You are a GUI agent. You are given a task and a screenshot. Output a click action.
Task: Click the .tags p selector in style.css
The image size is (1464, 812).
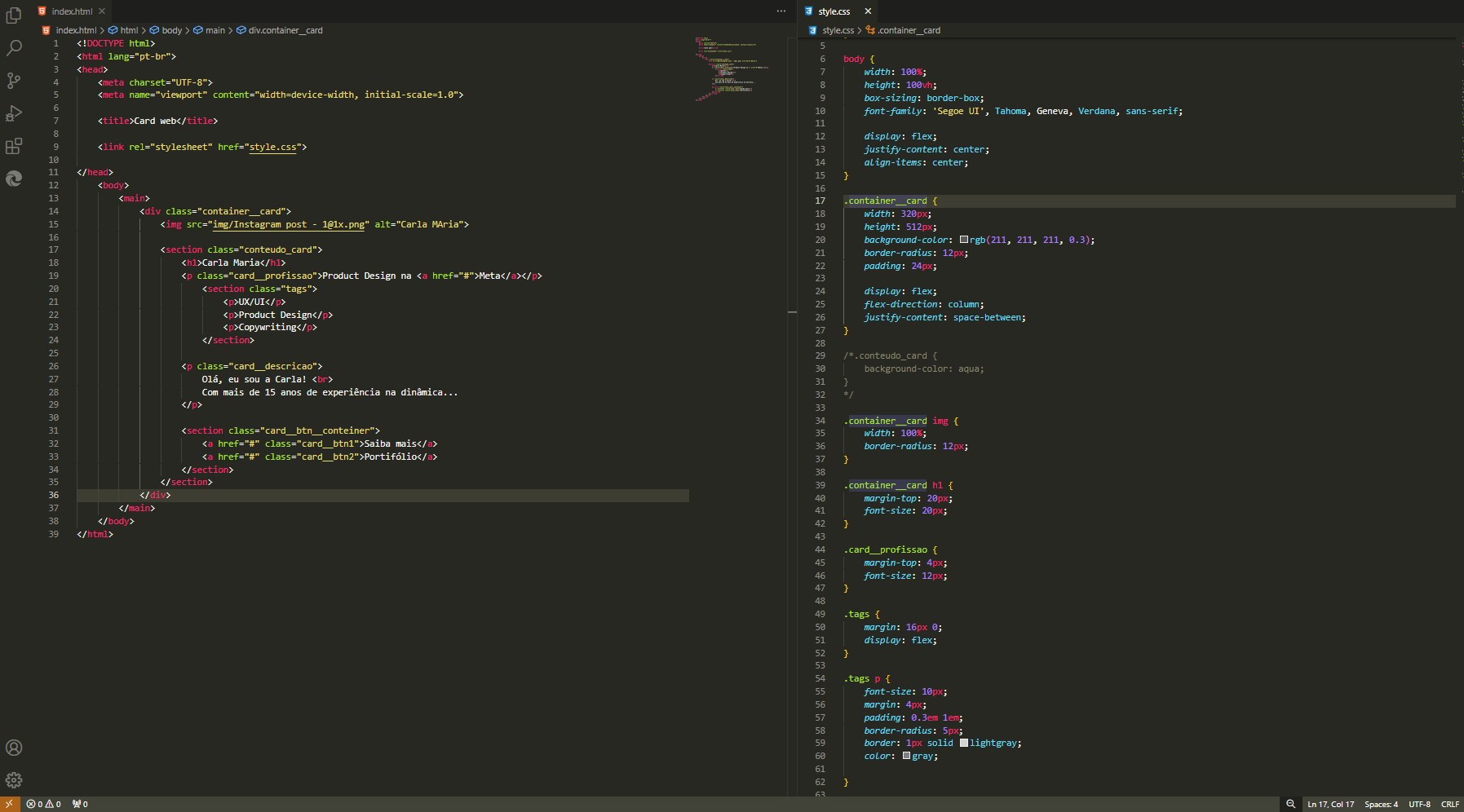pyautogui.click(x=861, y=678)
